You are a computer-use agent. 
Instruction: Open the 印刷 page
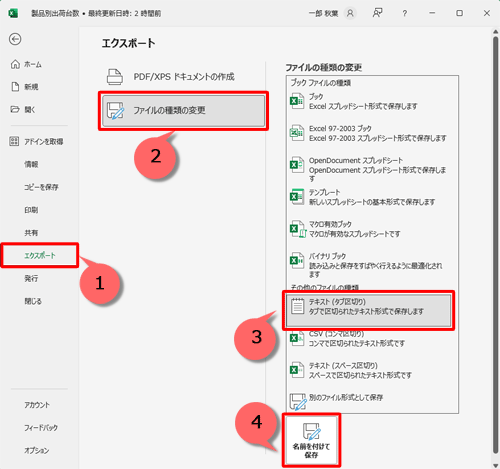(x=31, y=210)
